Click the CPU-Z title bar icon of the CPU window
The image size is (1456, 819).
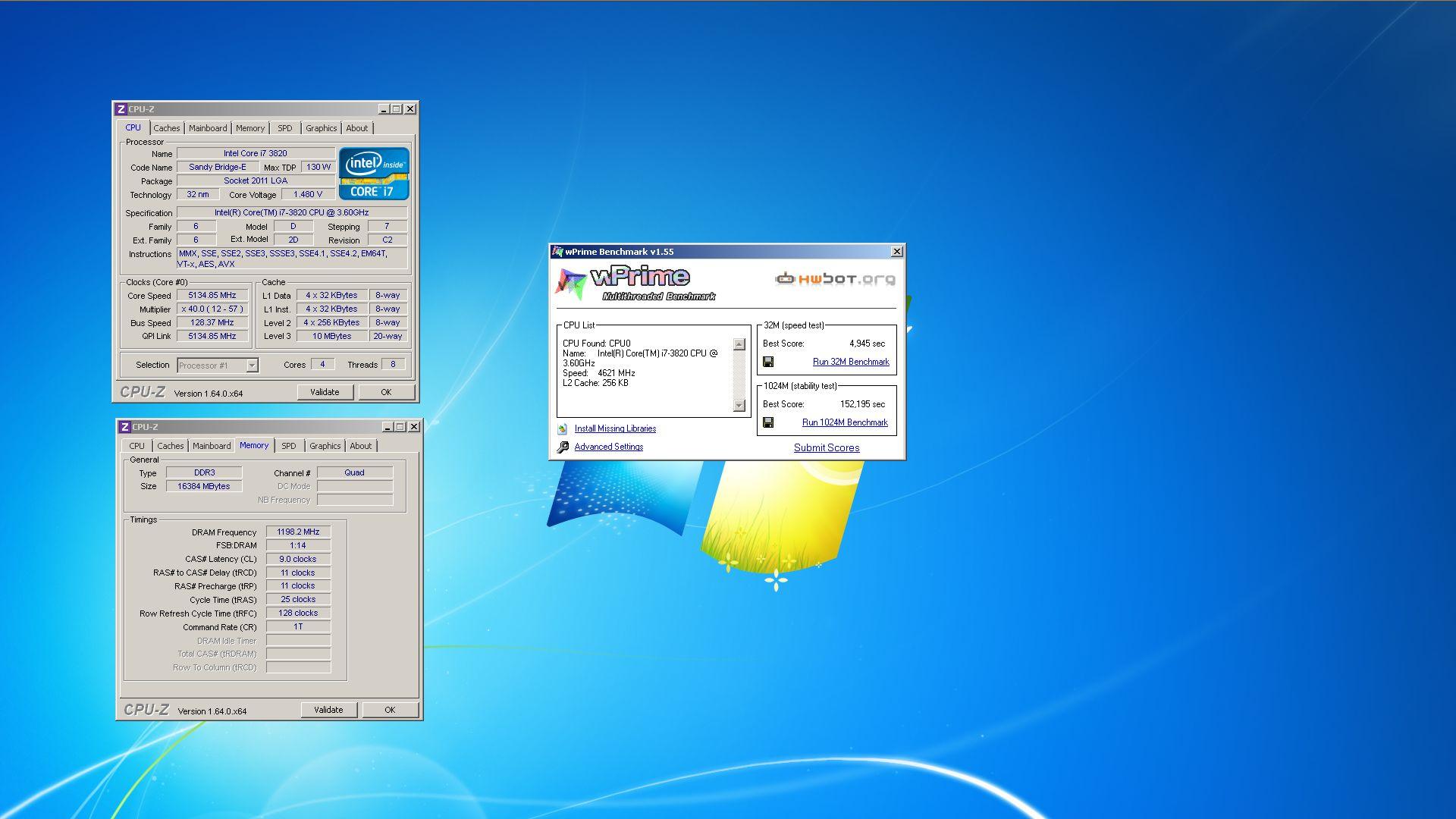pos(121,109)
